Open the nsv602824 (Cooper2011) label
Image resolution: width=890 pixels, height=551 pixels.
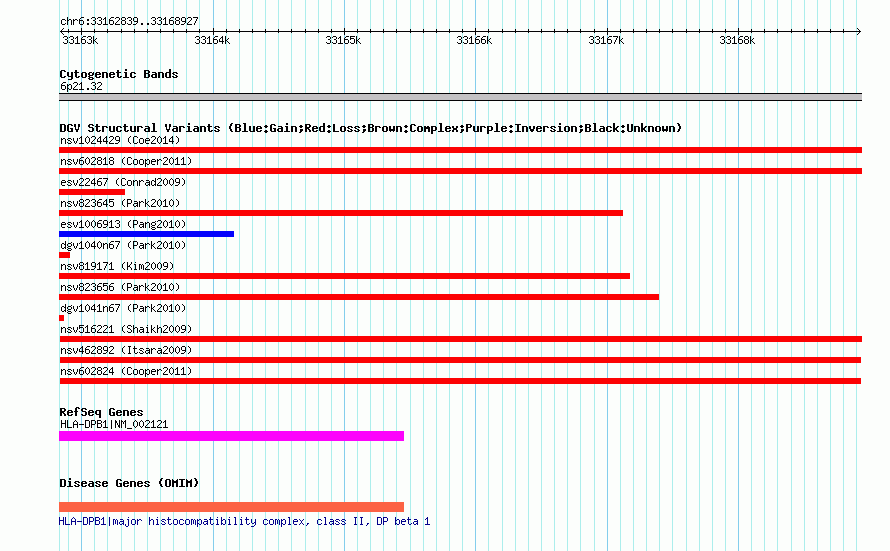(126, 371)
